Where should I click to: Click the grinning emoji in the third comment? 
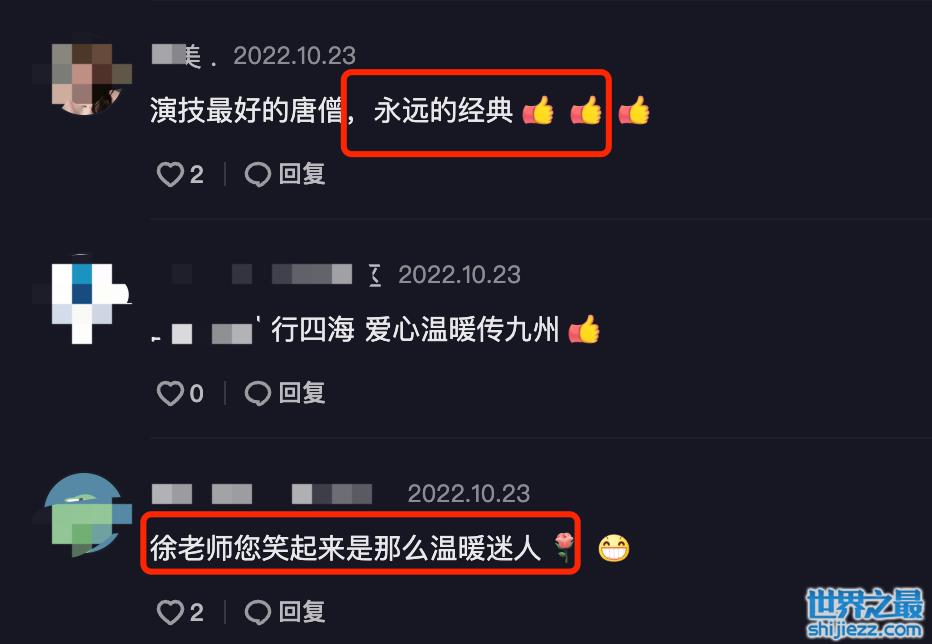point(613,548)
